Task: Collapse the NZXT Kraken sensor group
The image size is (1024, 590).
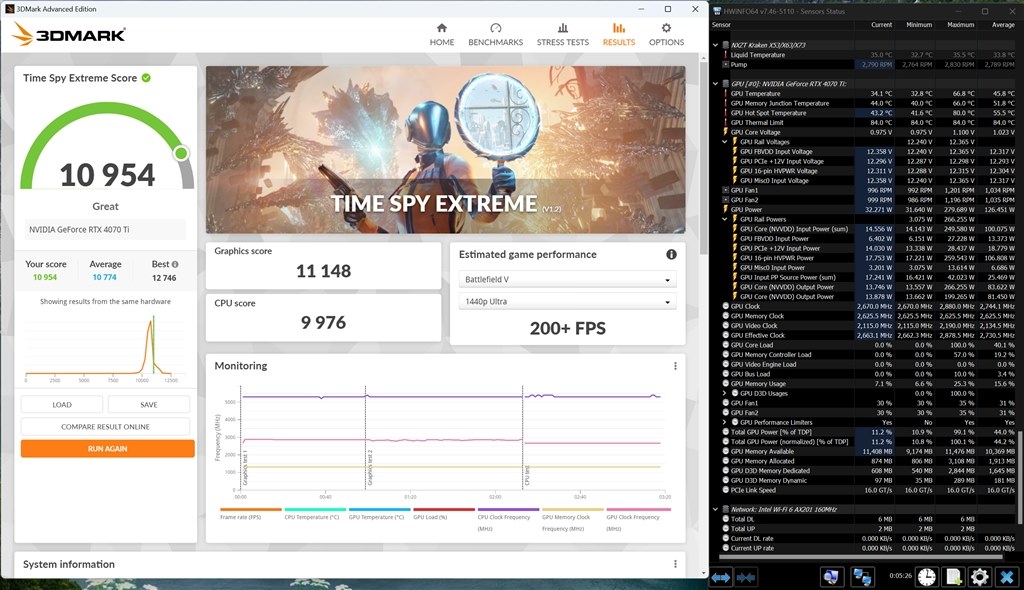Action: [x=716, y=45]
